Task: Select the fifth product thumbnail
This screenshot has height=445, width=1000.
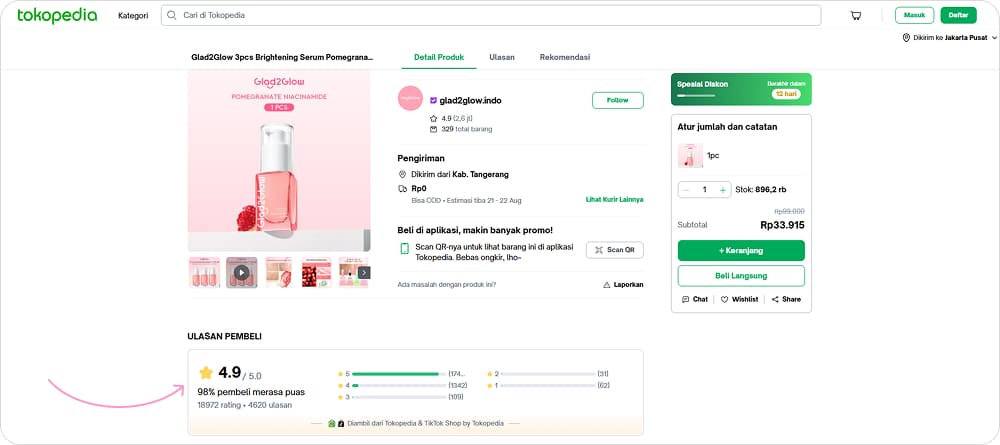Action: (x=353, y=272)
